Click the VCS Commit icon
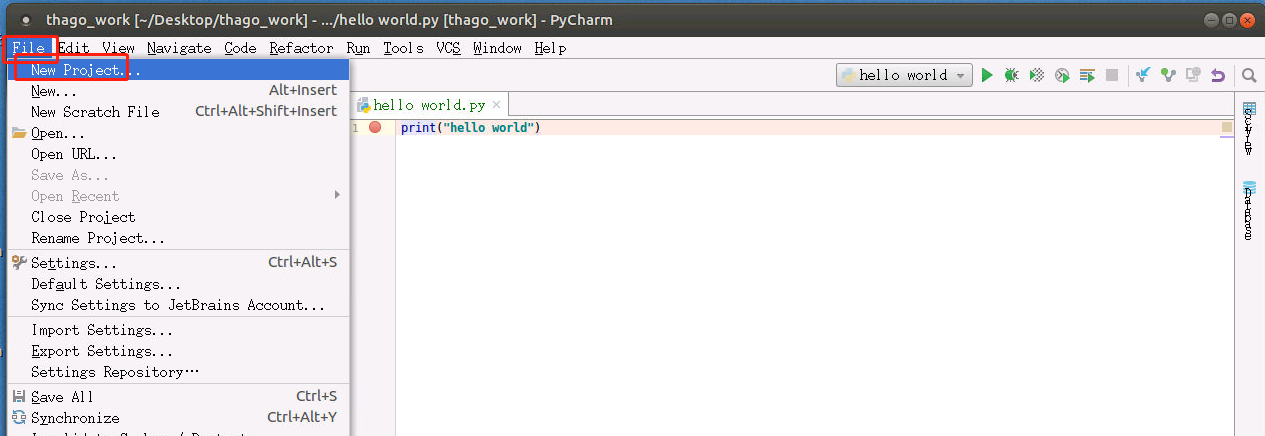 tap(1168, 75)
